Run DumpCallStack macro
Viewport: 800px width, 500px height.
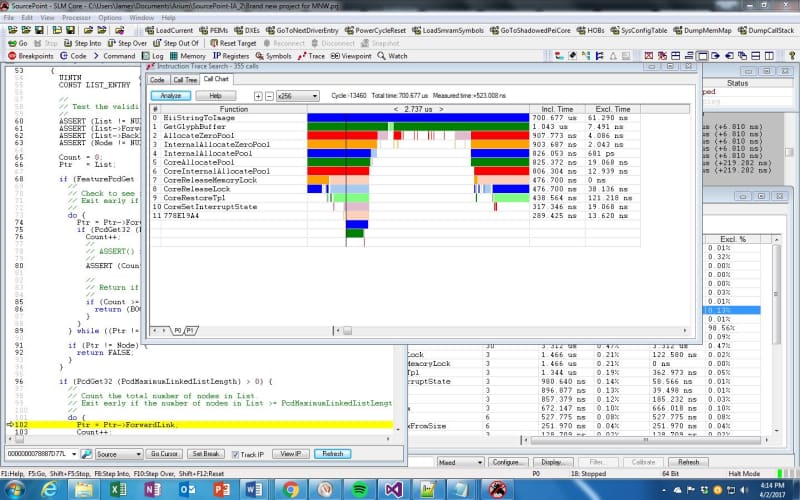pyautogui.click(x=766, y=30)
